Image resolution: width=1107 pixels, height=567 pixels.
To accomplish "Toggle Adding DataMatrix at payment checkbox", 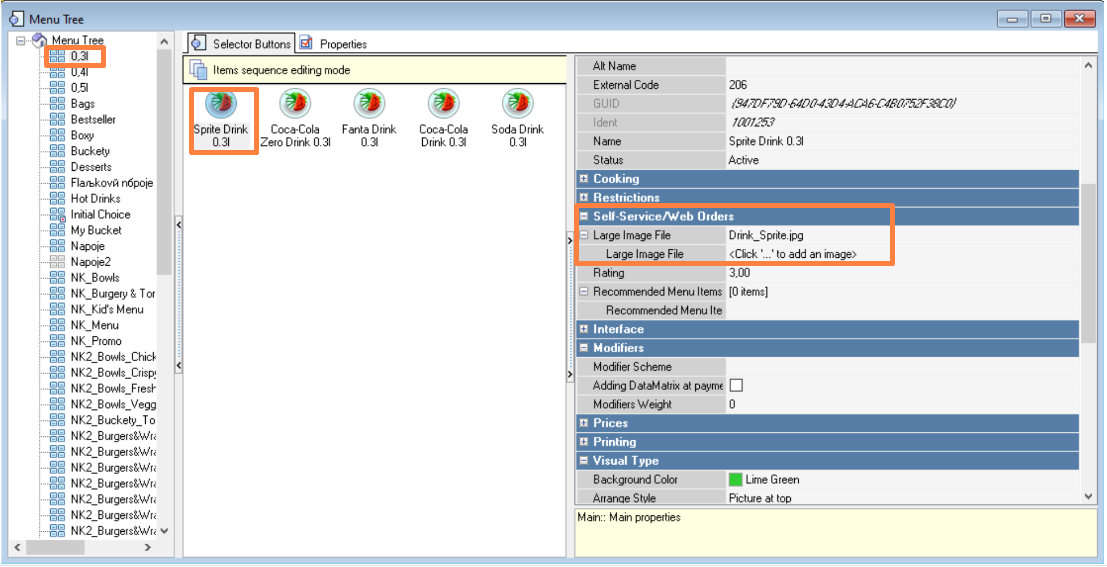I will pos(736,386).
